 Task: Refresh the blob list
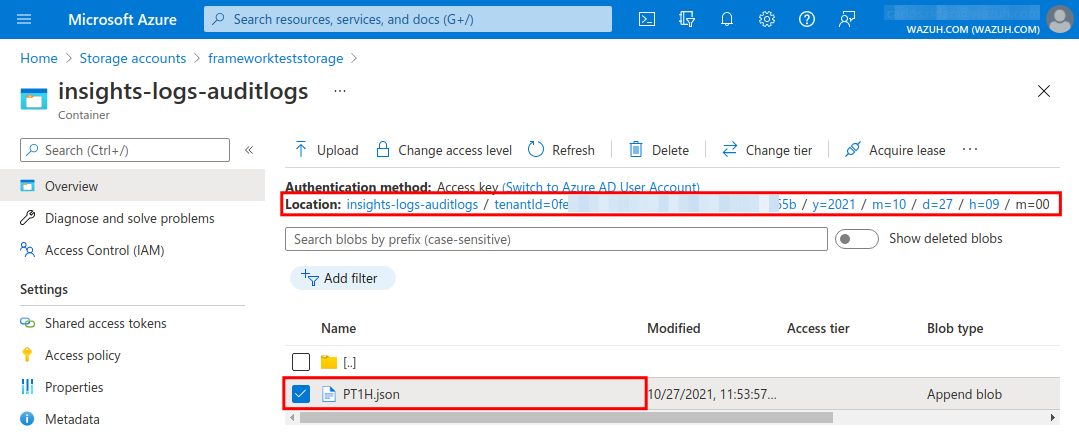(561, 150)
